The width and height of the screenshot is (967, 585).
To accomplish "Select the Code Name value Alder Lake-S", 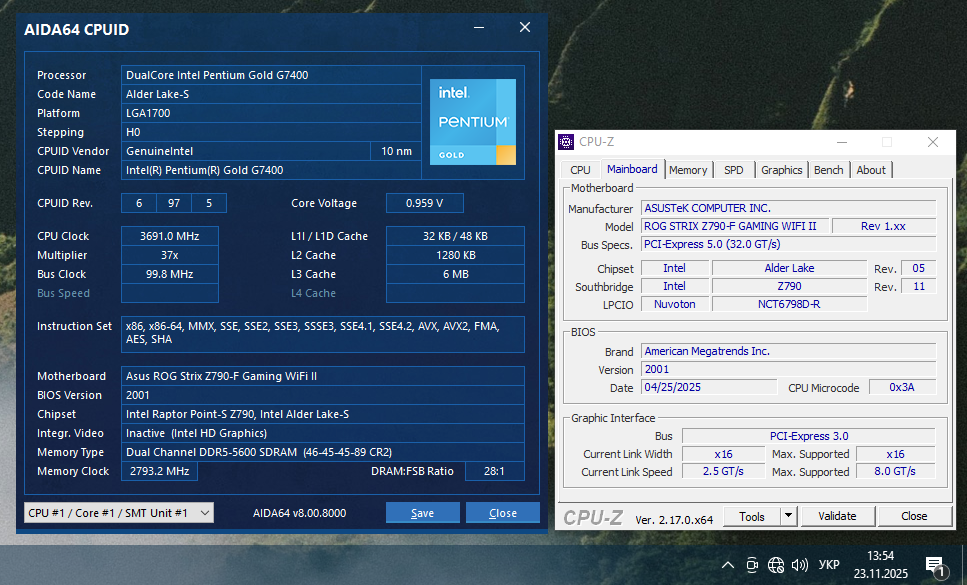I will point(271,94).
